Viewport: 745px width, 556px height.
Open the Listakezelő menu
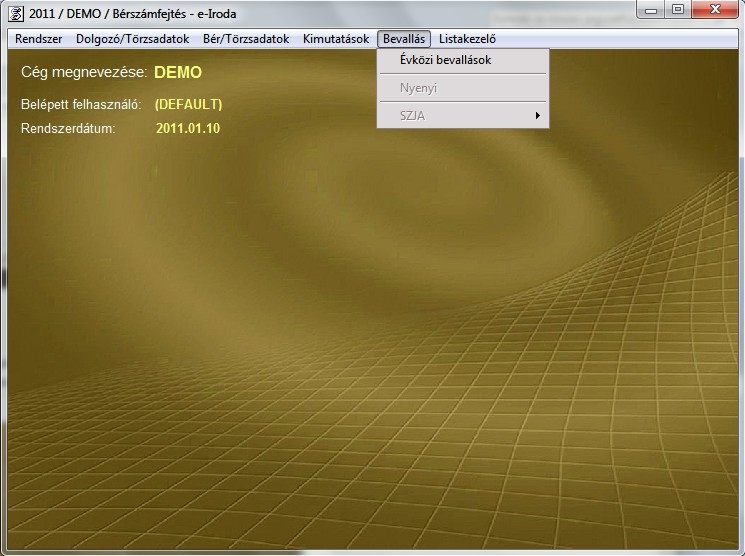[x=467, y=39]
